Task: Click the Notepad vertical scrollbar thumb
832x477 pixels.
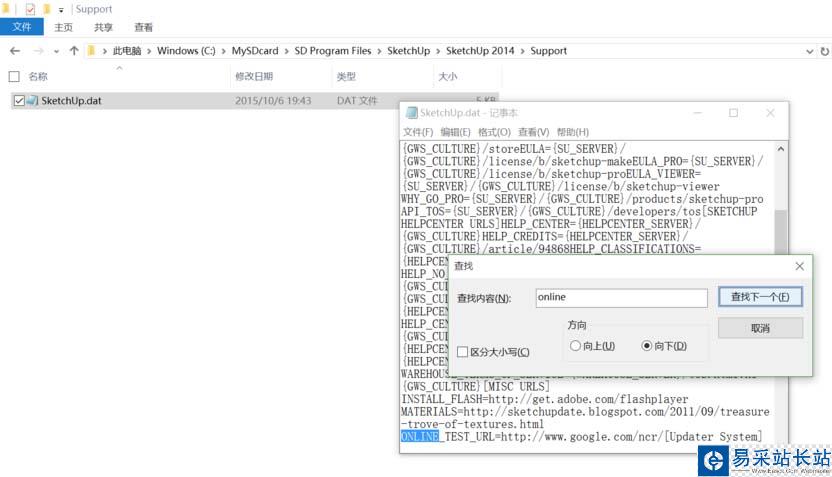Action: click(x=781, y=231)
